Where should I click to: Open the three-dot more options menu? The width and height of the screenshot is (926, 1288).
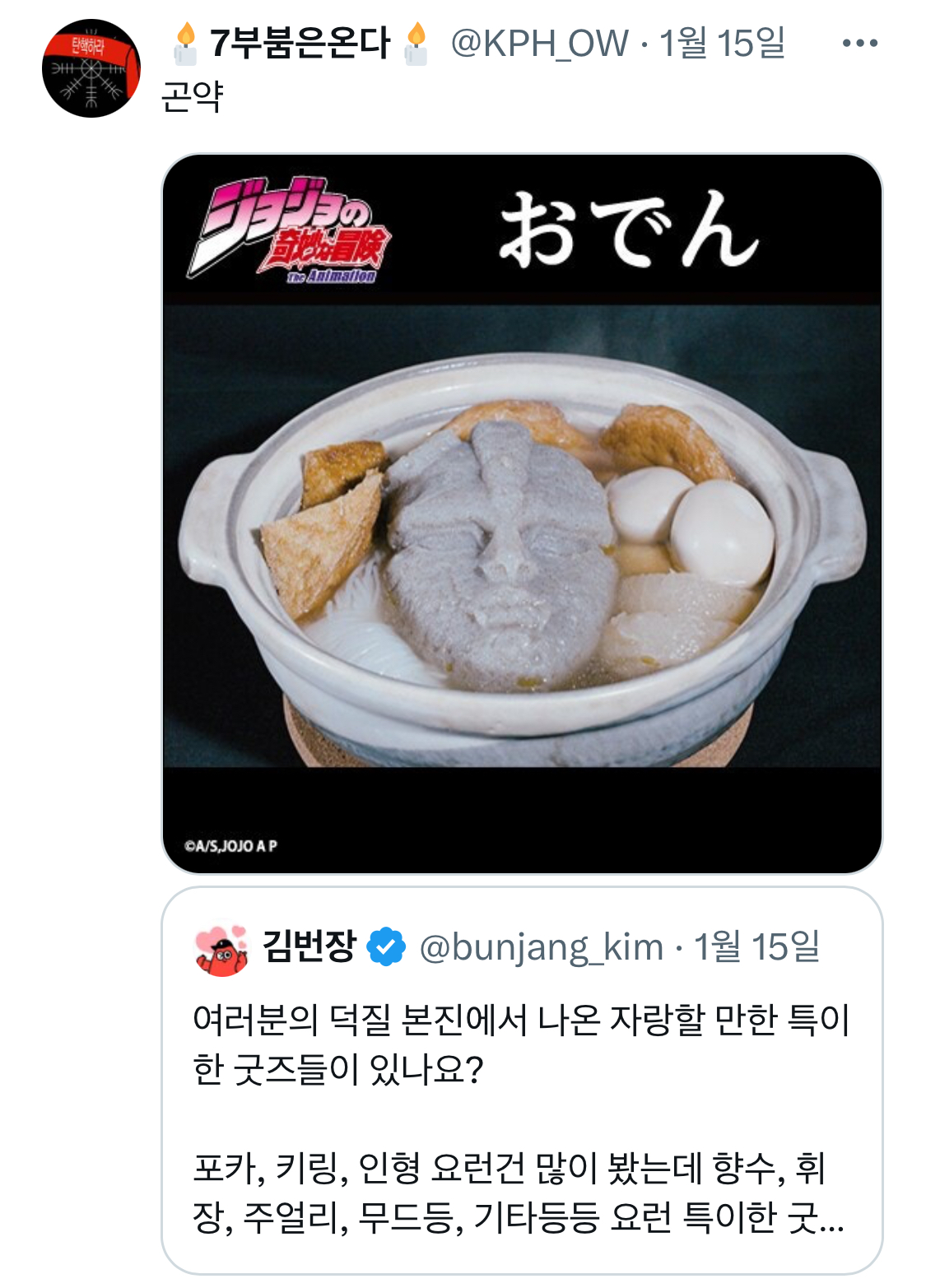pos(860,43)
